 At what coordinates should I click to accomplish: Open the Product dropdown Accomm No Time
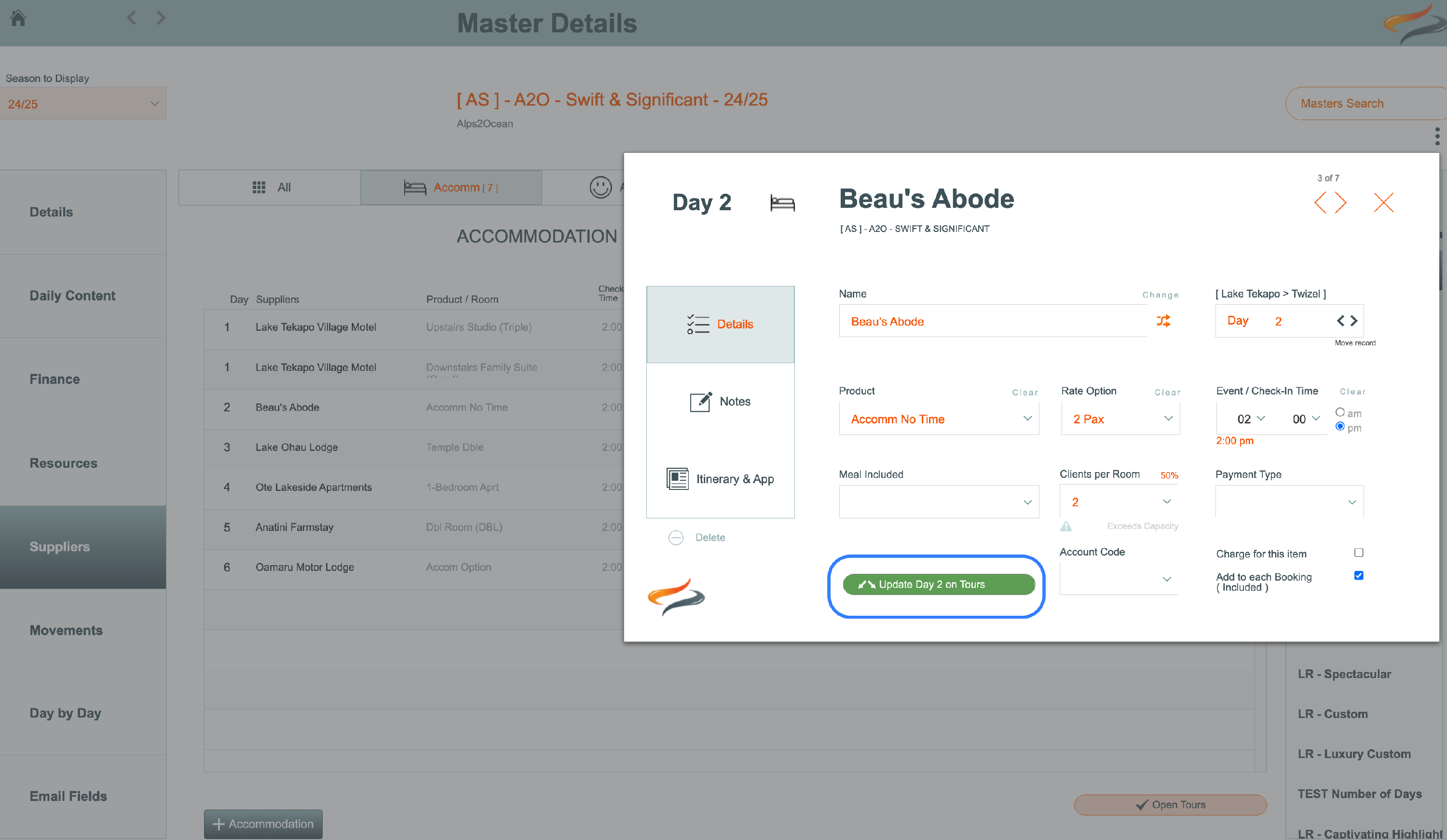tap(939, 419)
